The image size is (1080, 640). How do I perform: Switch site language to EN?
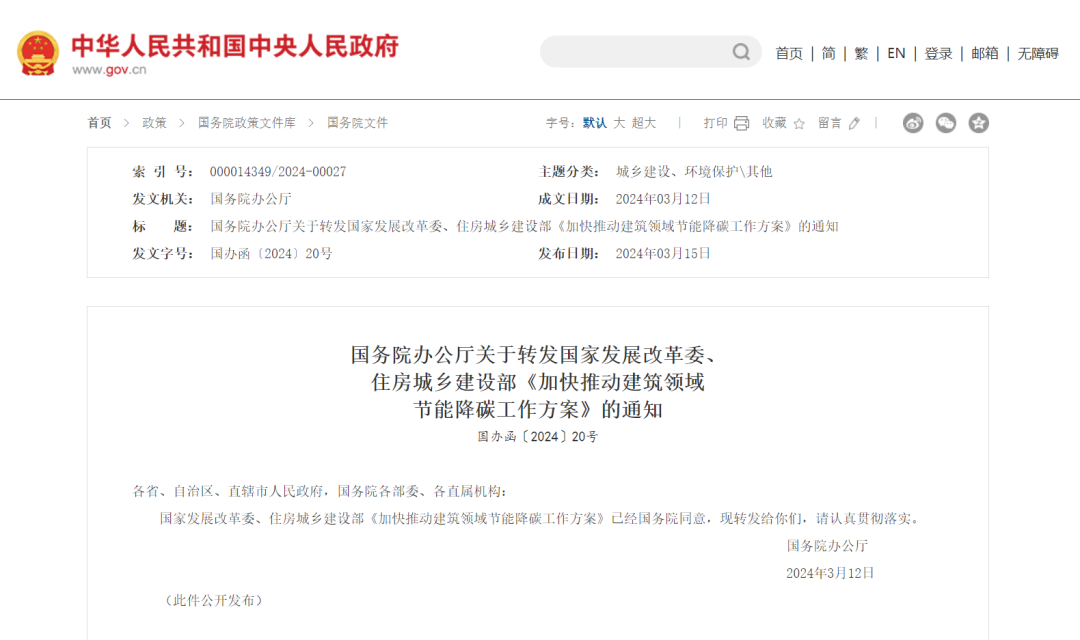click(x=896, y=54)
